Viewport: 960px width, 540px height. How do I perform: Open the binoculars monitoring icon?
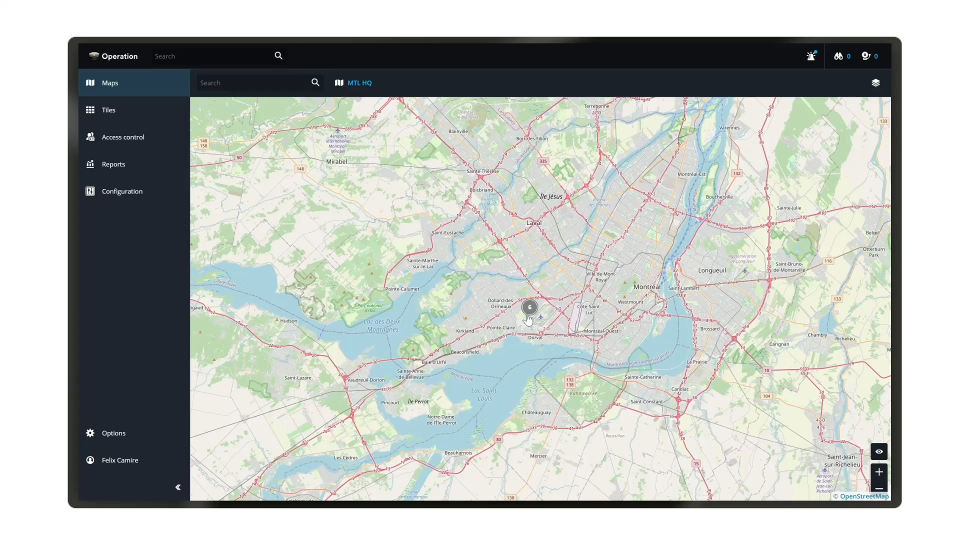pos(839,56)
